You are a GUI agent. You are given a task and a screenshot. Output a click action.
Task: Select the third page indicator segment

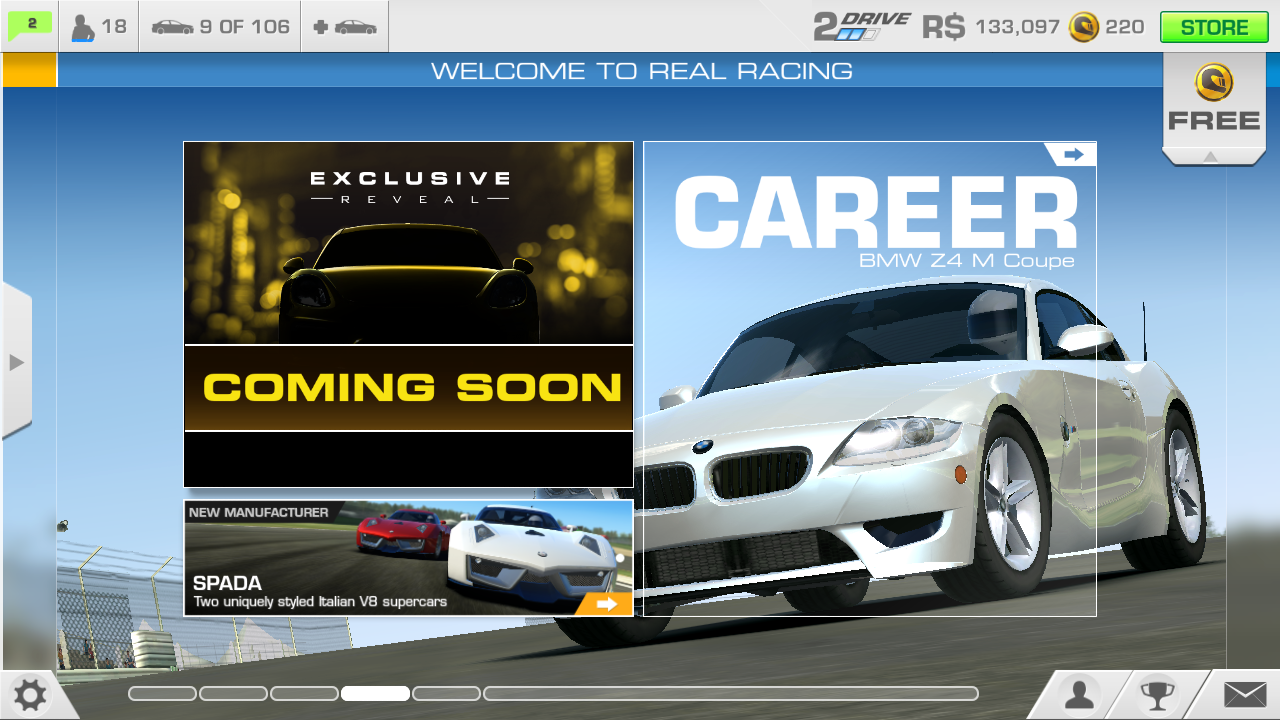(x=304, y=693)
